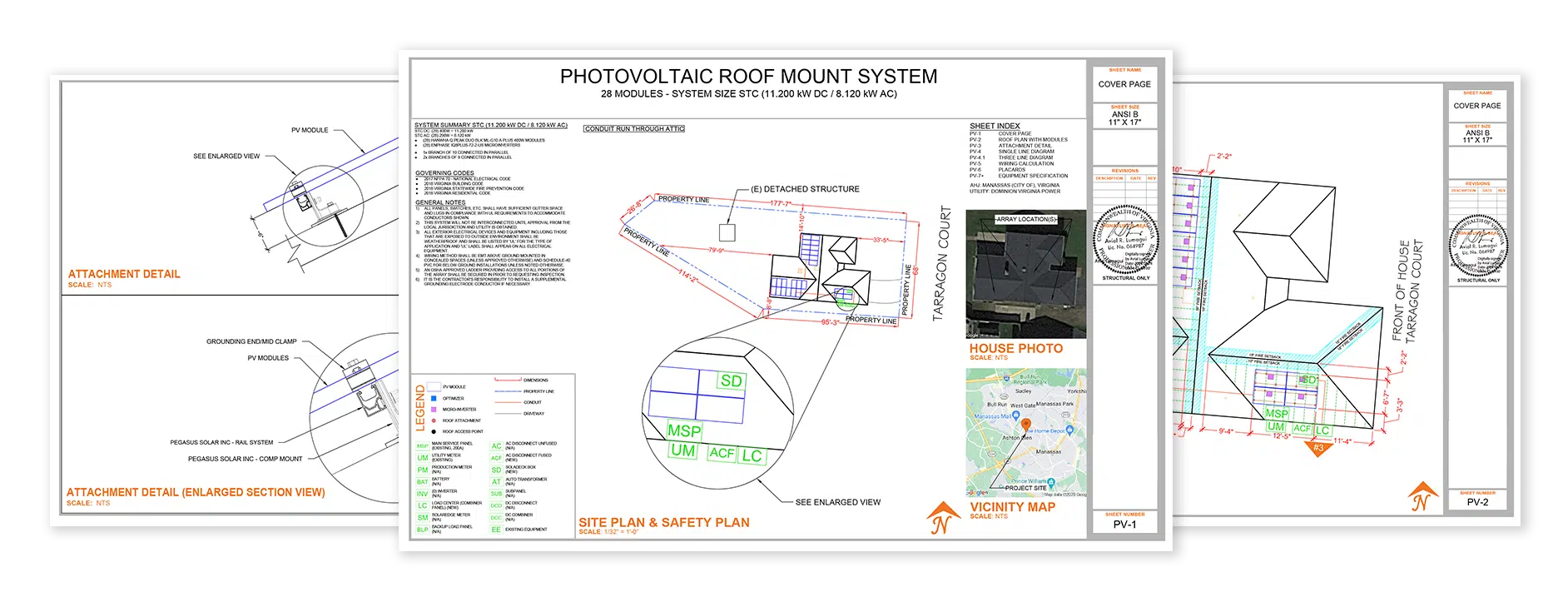Click the 'Grounding End/Mid Clamp' callout

click(x=251, y=341)
